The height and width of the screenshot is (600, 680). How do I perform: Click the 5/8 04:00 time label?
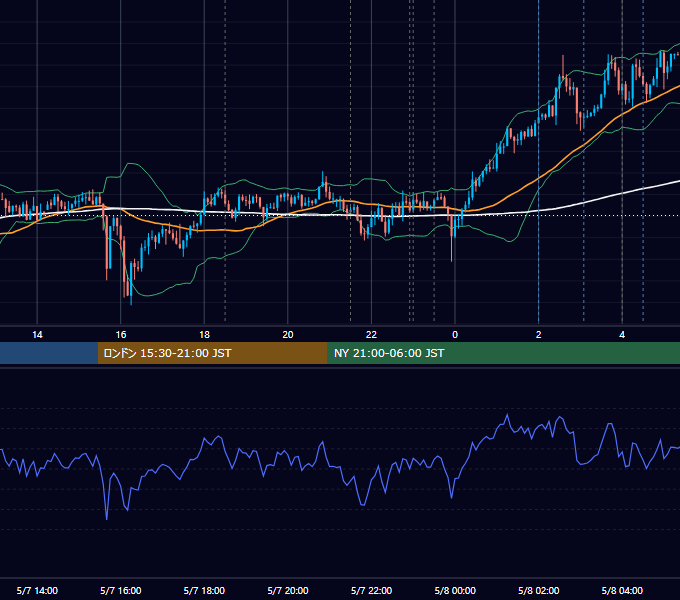(622, 590)
